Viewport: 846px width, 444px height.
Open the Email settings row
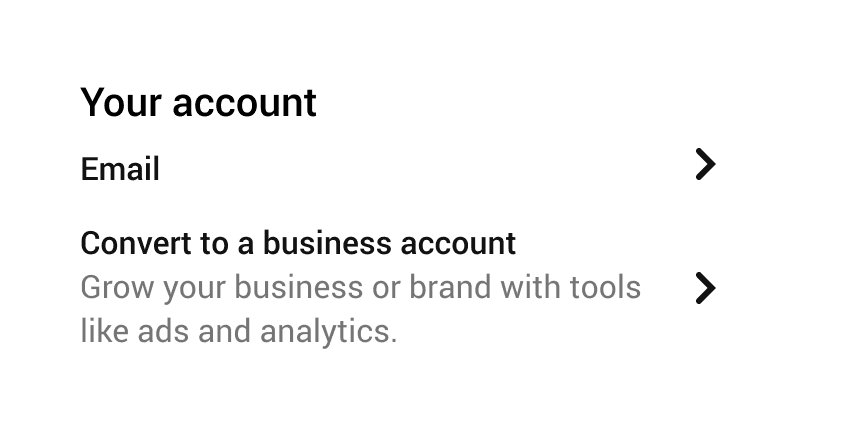[398, 168]
